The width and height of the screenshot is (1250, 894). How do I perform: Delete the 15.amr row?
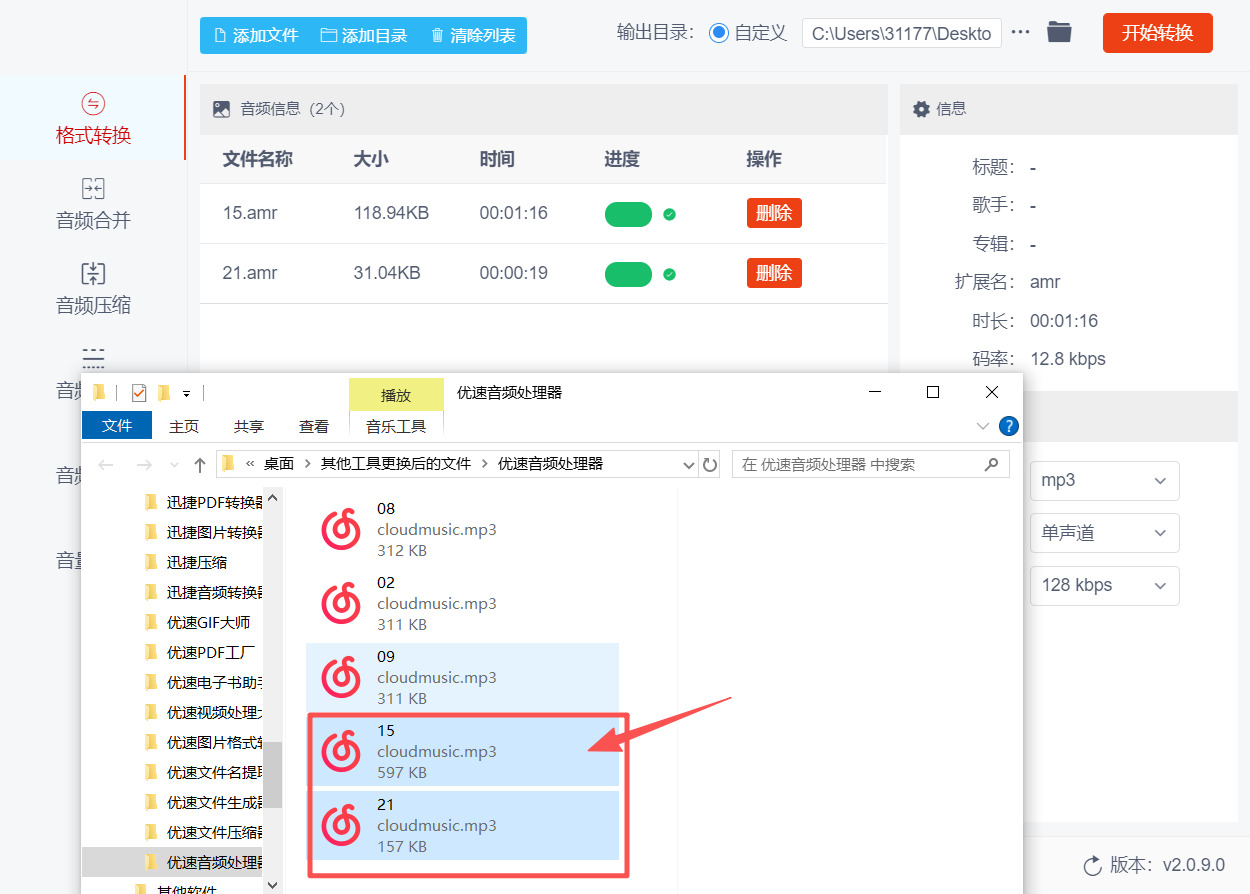[774, 213]
